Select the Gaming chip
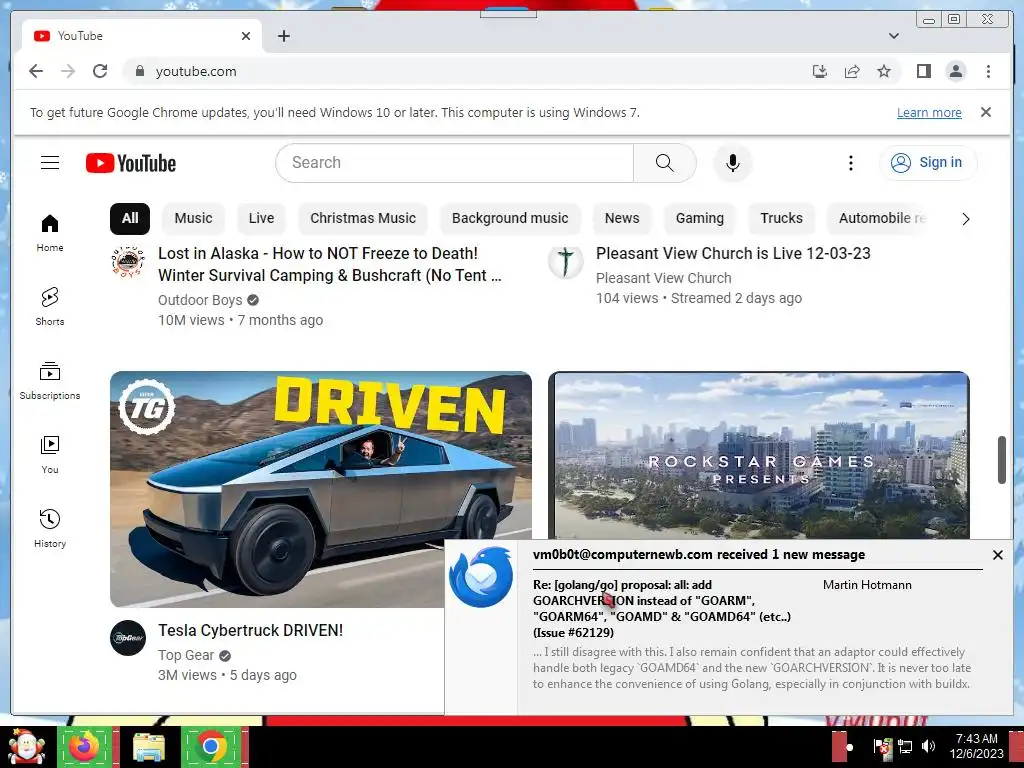1024x768 pixels. tap(699, 218)
